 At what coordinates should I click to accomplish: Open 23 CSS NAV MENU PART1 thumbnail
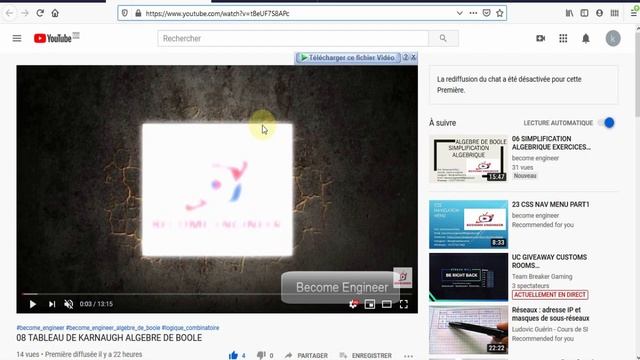(469, 224)
